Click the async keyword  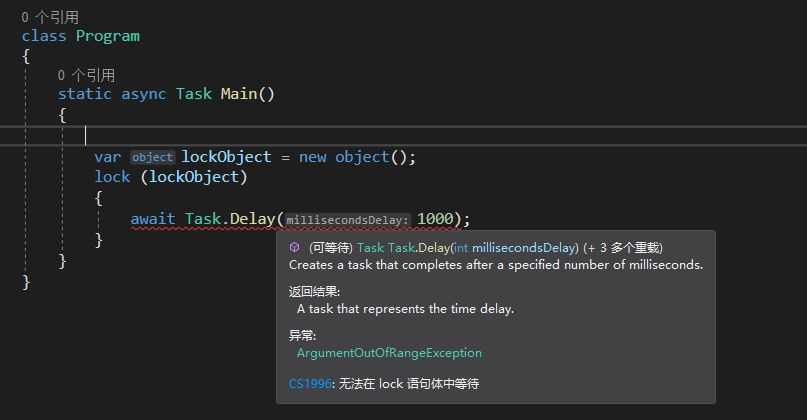[x=144, y=94]
